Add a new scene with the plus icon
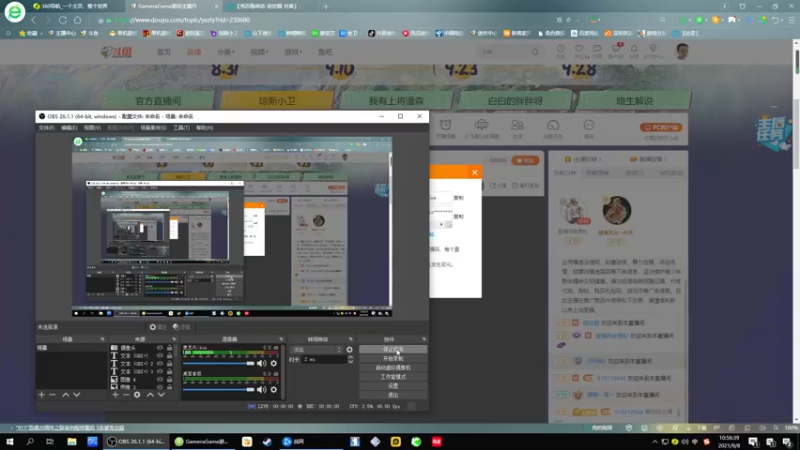The image size is (800, 450). (x=42, y=394)
